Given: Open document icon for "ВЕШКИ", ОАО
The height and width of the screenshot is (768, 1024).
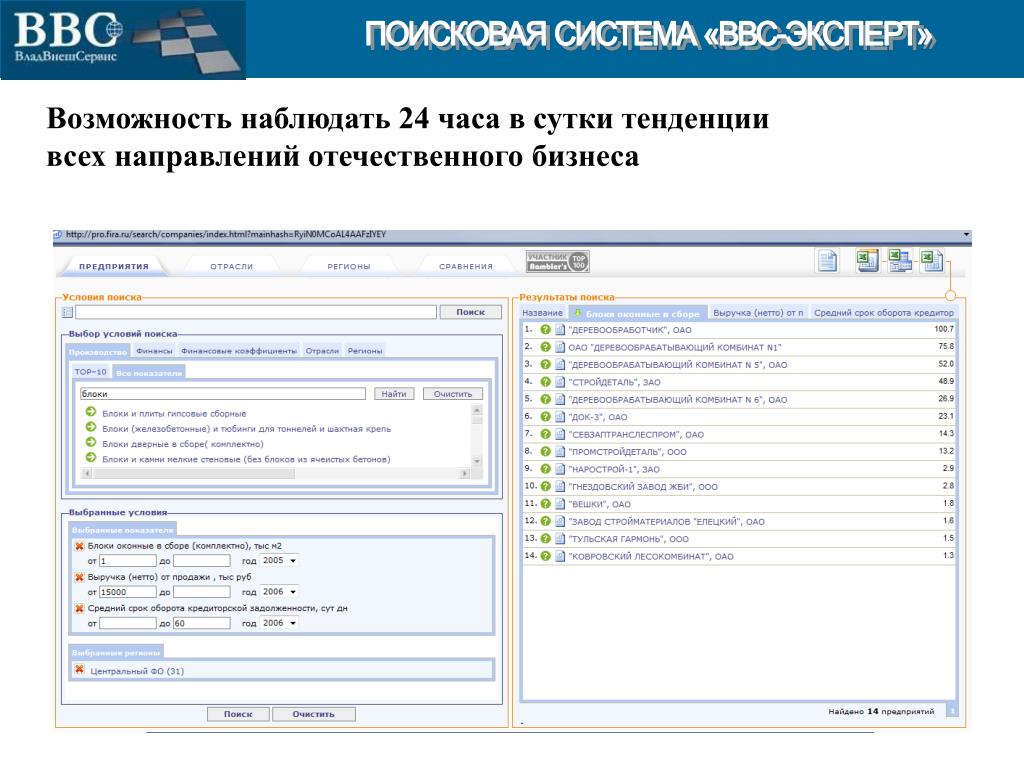Looking at the screenshot, I should (560, 504).
